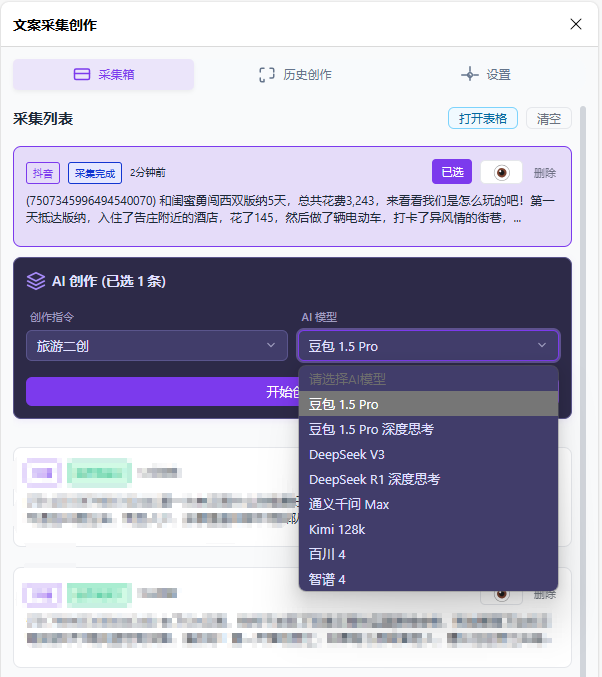Viewport: 602px width, 677px height.
Task: Click the history creation bracket icon
Action: [266, 75]
